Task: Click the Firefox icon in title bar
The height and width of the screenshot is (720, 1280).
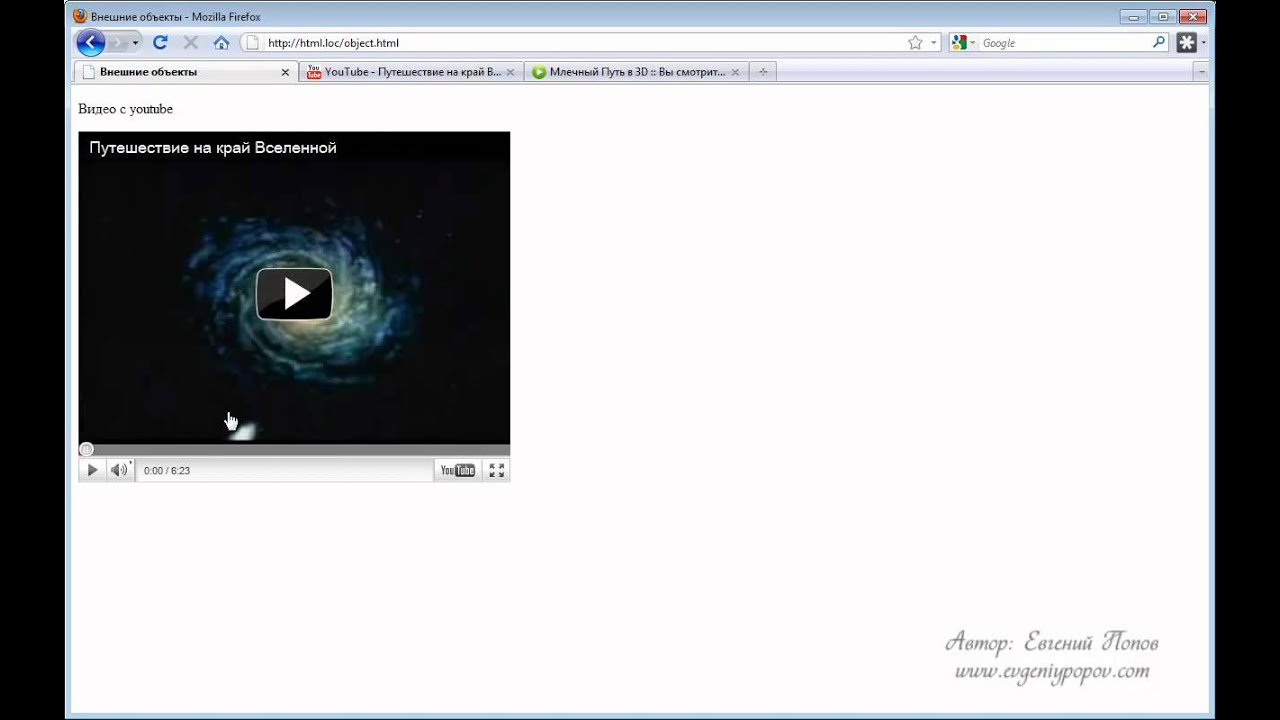Action: (80, 16)
